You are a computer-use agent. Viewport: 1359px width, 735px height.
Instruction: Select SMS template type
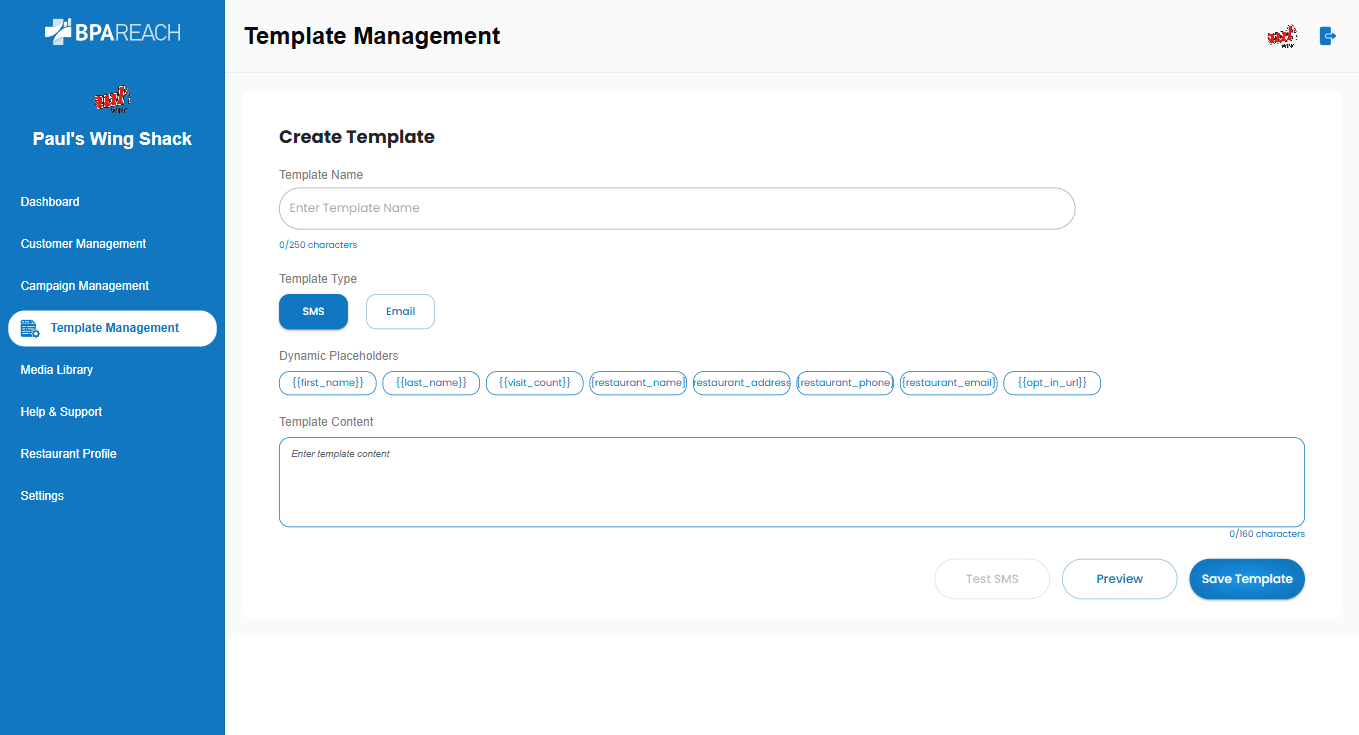click(313, 311)
